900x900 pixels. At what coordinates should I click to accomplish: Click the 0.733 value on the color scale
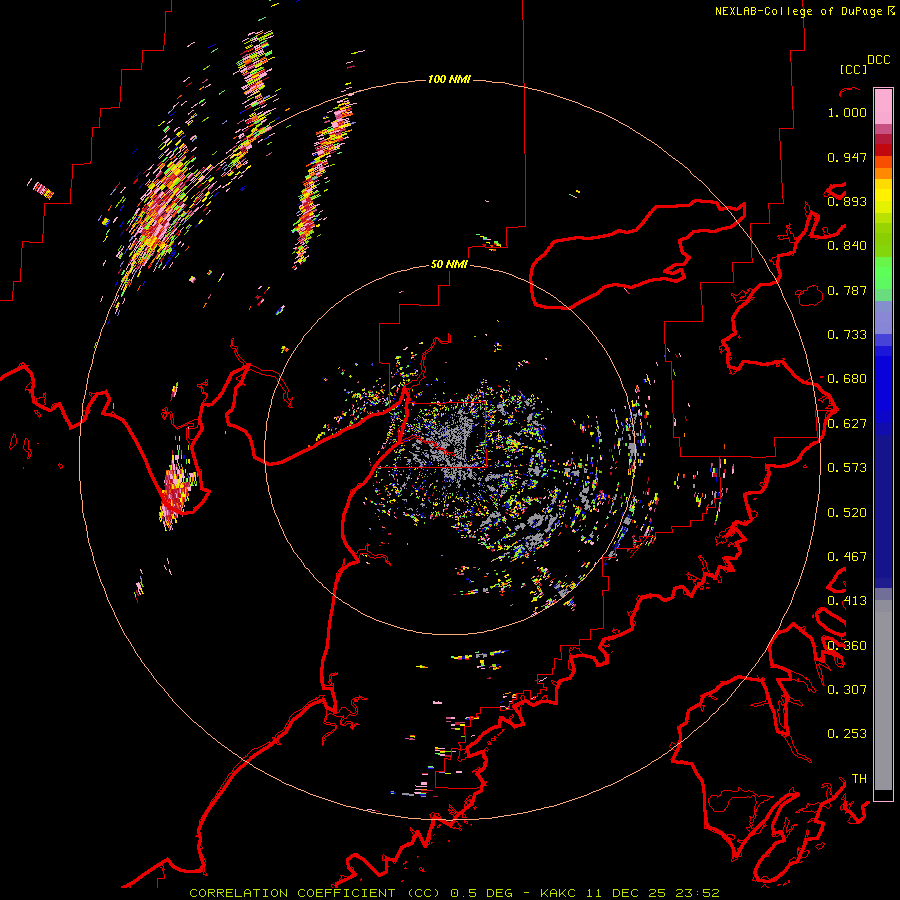[x=847, y=335]
